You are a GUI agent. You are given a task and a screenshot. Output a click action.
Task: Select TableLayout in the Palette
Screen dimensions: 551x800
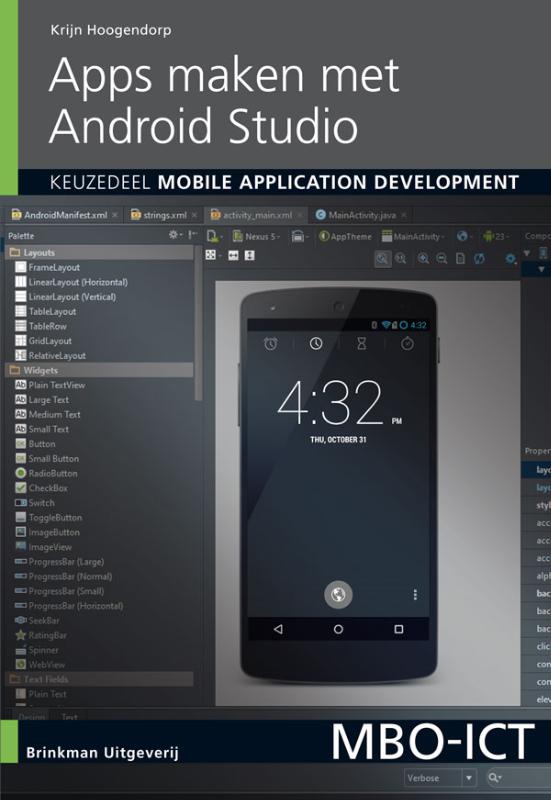[45, 311]
